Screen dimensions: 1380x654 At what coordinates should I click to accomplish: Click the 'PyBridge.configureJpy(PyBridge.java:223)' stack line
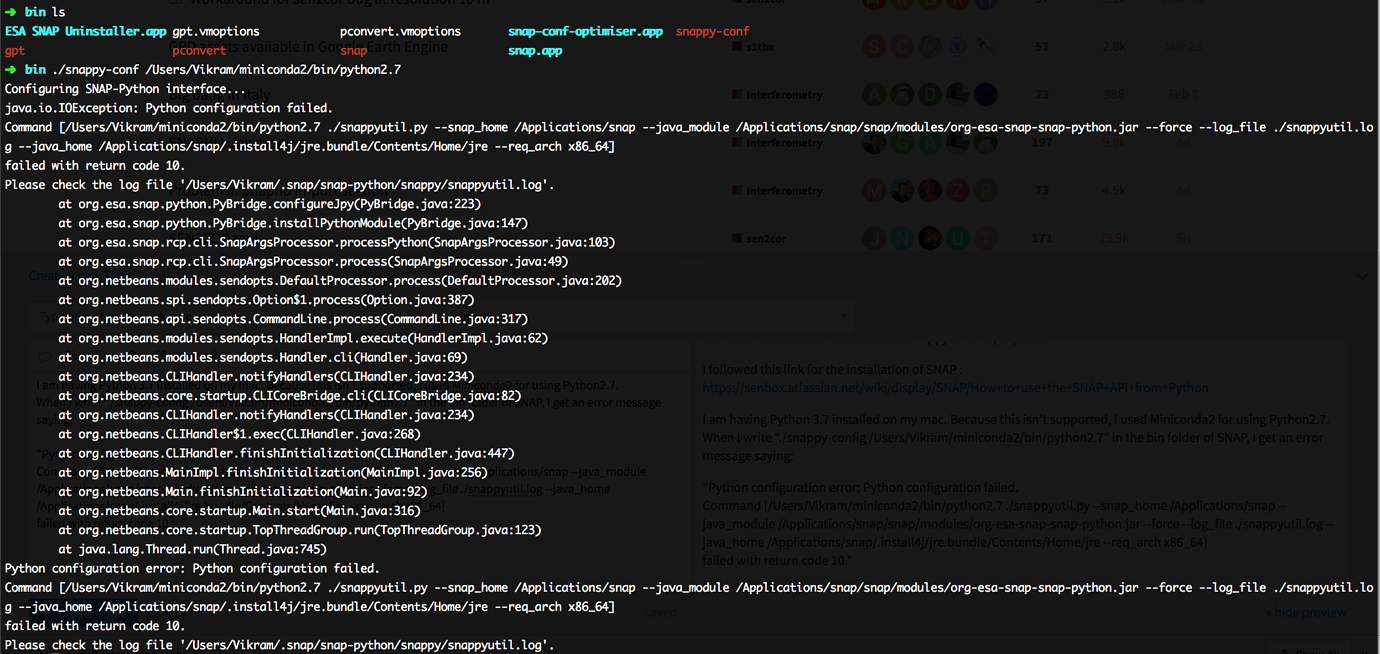[270, 204]
